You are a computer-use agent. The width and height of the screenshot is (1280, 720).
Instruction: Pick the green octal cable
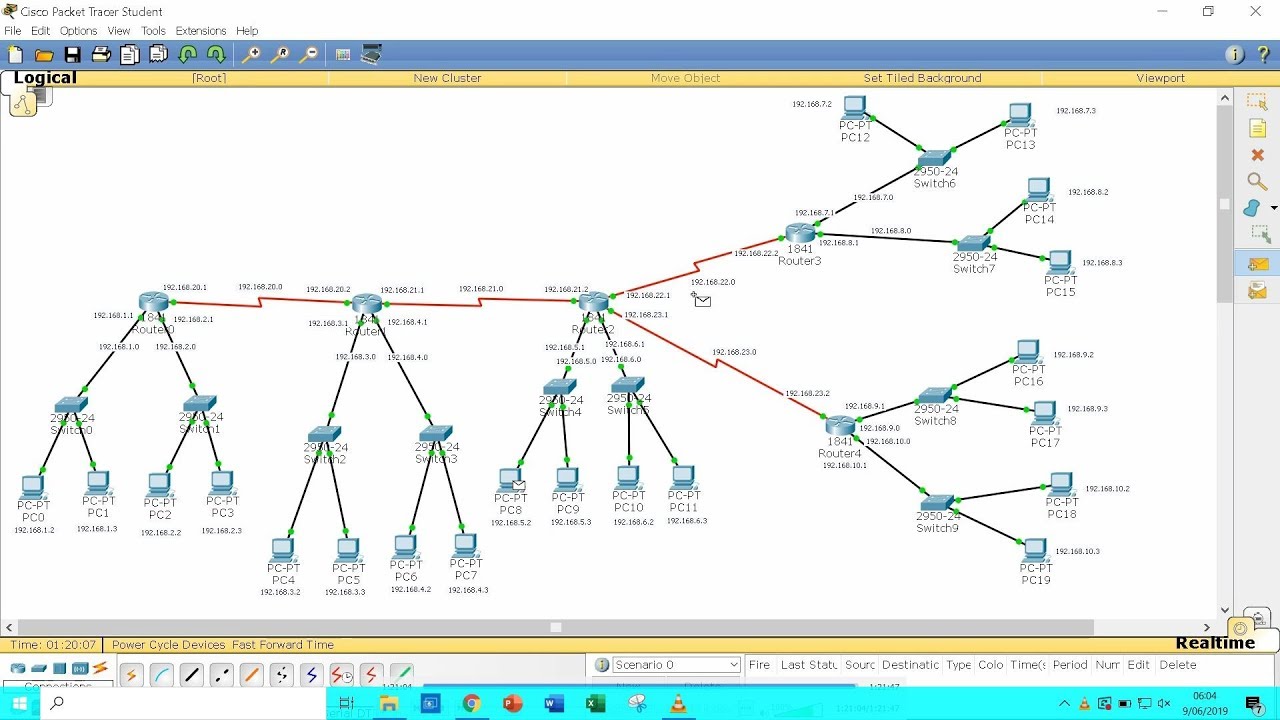point(401,675)
